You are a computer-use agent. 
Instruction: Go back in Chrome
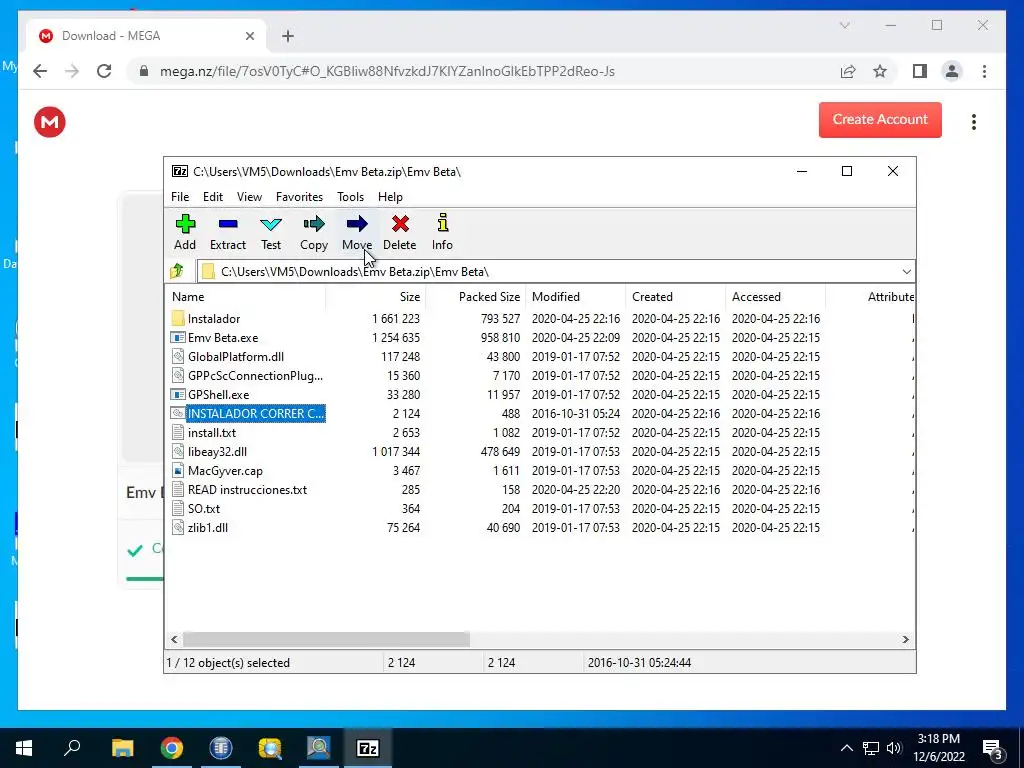click(40, 71)
